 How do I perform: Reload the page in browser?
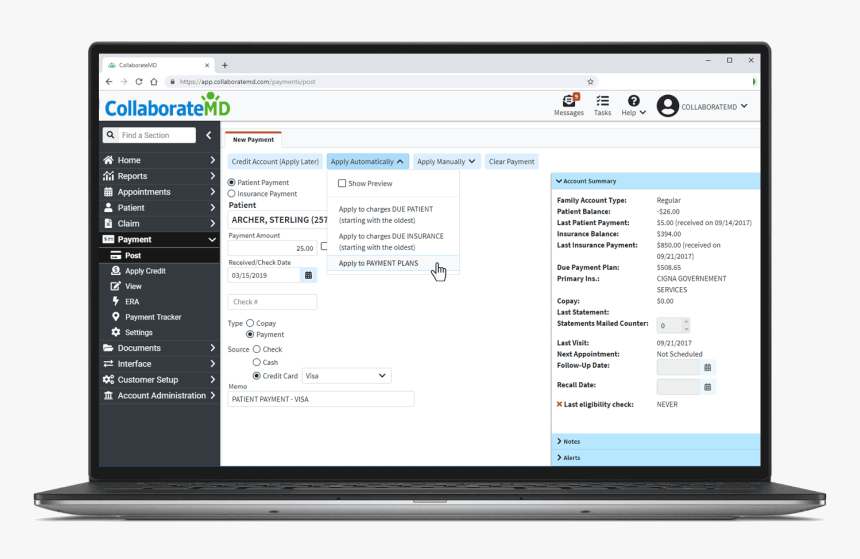[139, 82]
